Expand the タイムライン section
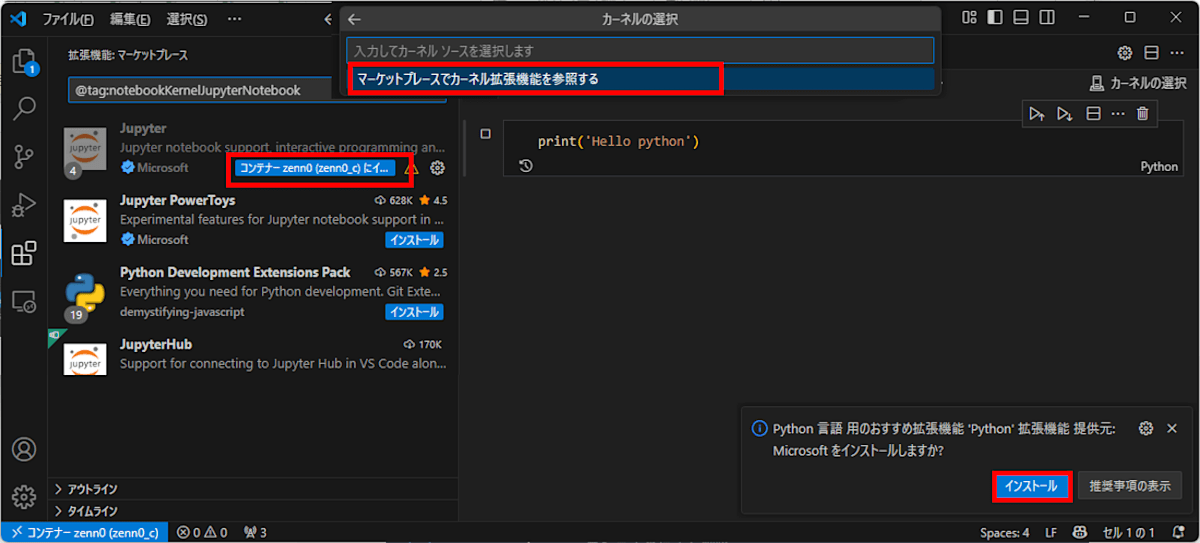1200x543 pixels. point(253,511)
